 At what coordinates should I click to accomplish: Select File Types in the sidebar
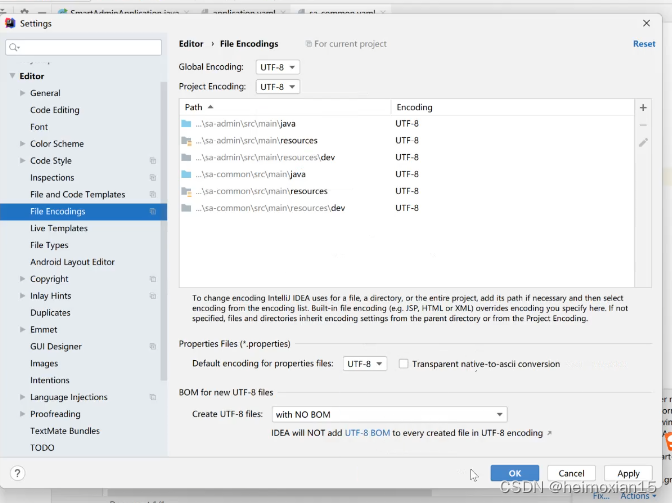coord(49,245)
